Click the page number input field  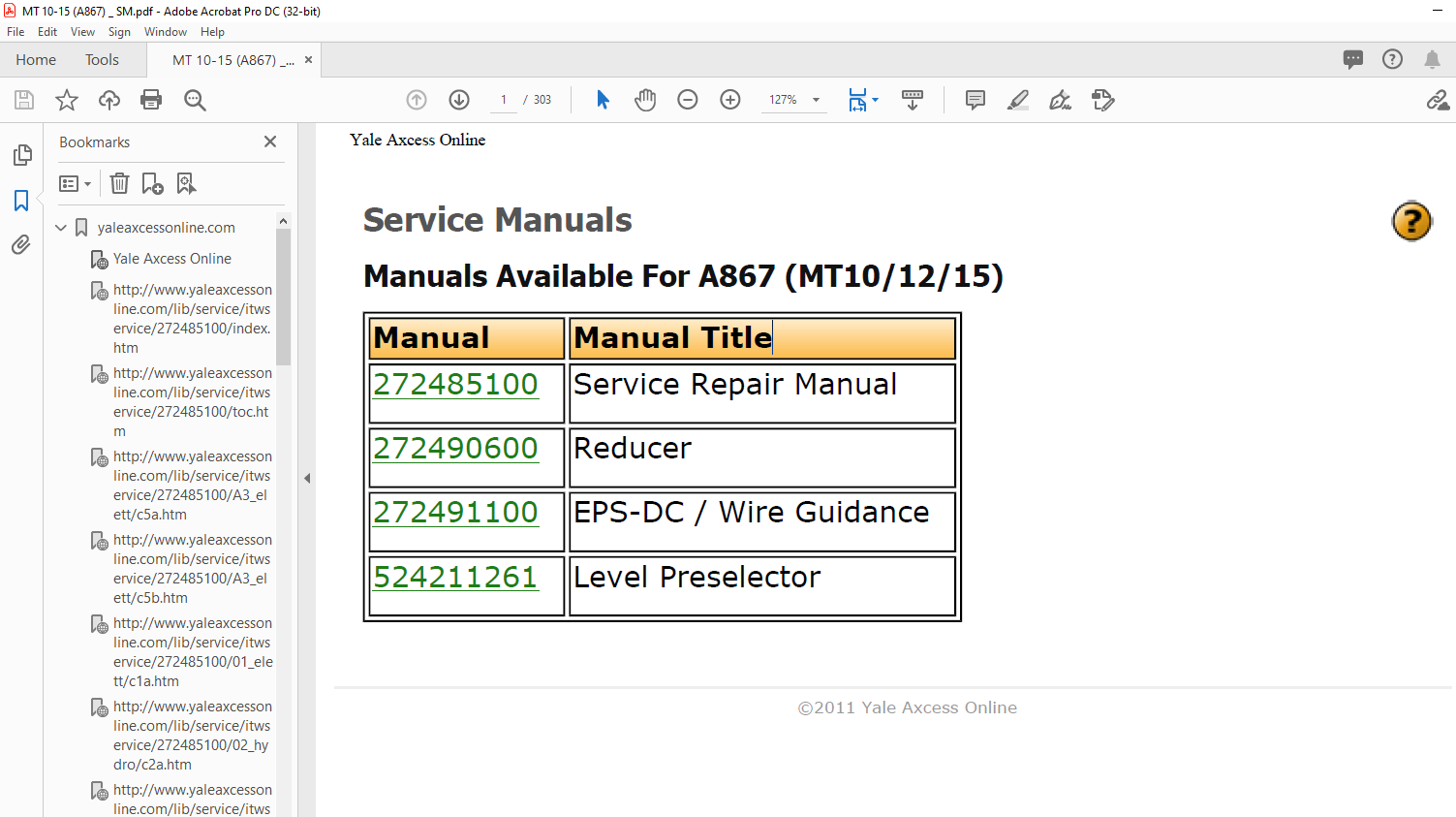tap(504, 100)
